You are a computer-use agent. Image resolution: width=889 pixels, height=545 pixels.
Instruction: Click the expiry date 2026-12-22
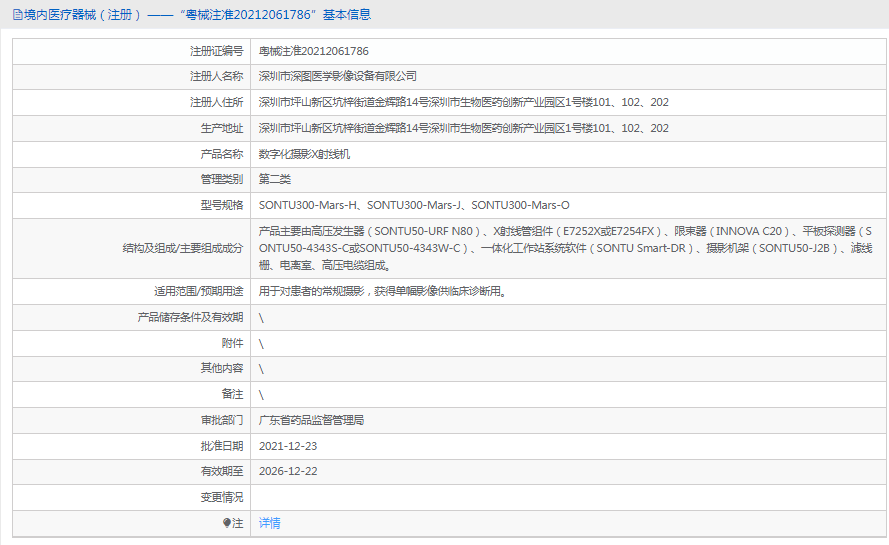pos(288,471)
